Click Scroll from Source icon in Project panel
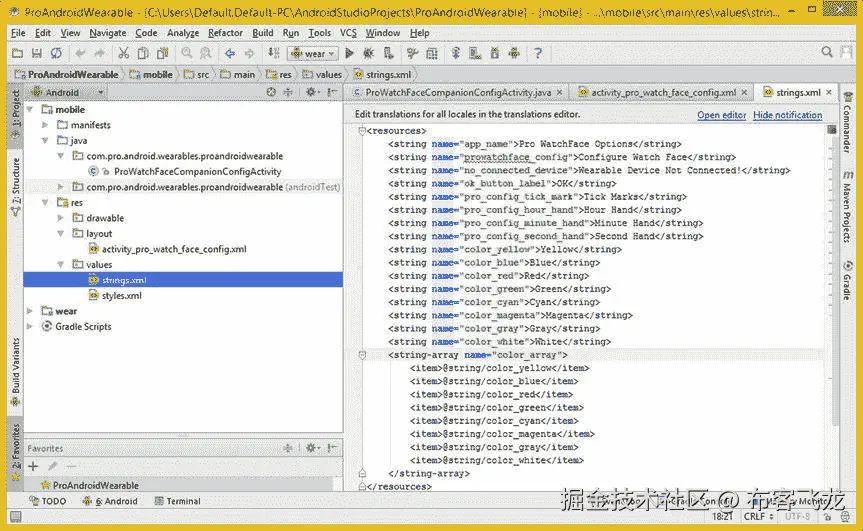Image resolution: width=863 pixels, height=531 pixels. (271, 92)
